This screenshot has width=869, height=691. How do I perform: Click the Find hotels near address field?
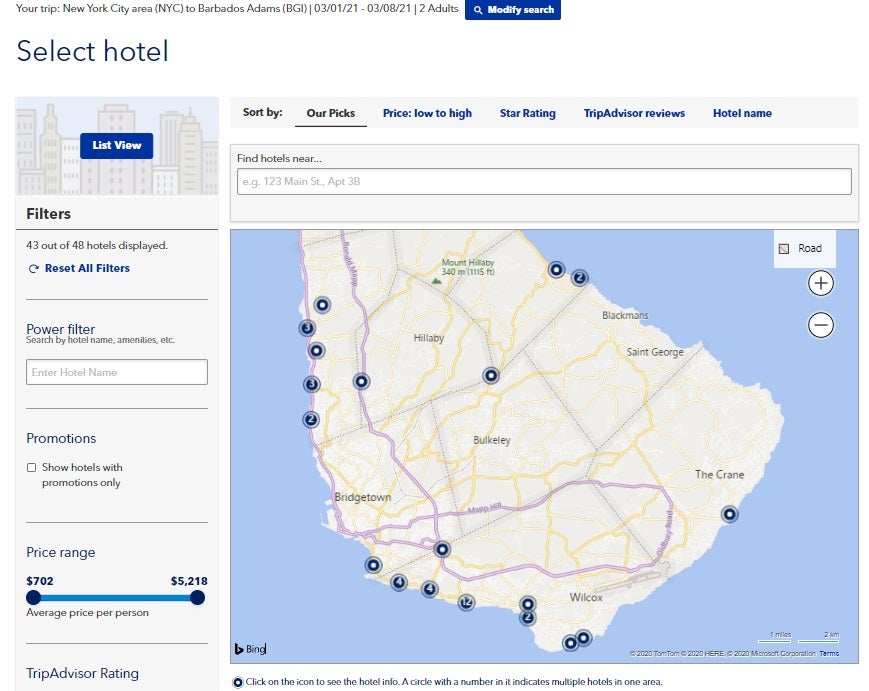coord(543,181)
